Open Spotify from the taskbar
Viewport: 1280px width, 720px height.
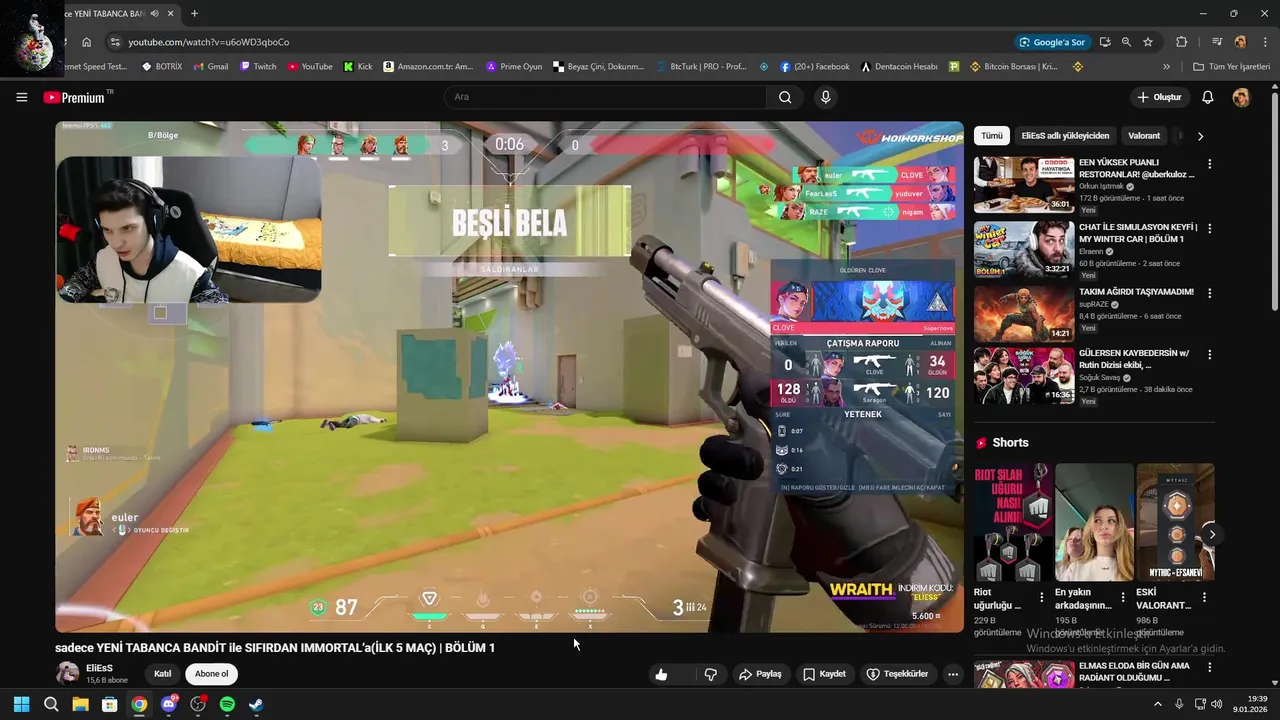tap(227, 704)
